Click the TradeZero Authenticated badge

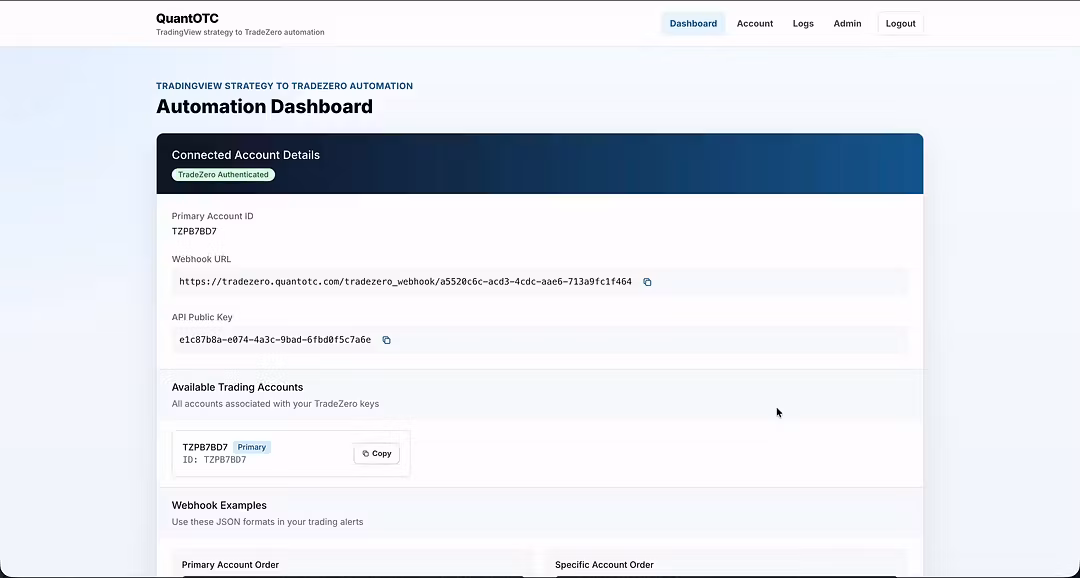(223, 174)
